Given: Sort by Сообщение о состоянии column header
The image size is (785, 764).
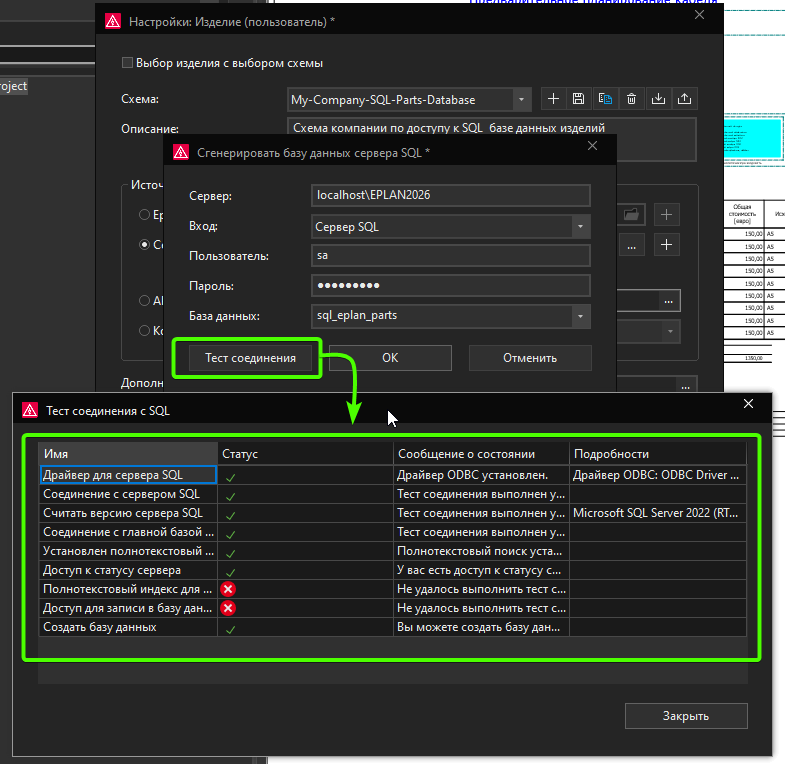Looking at the screenshot, I should point(481,454).
